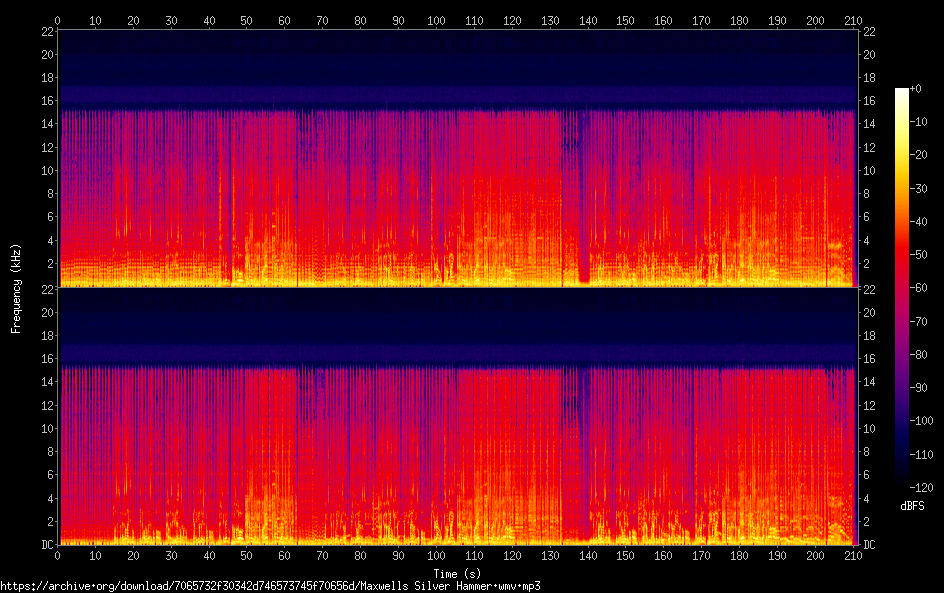Click the +0 value on dBFS scale
Screen dimensions: 944x593
pyautogui.click(x=916, y=88)
